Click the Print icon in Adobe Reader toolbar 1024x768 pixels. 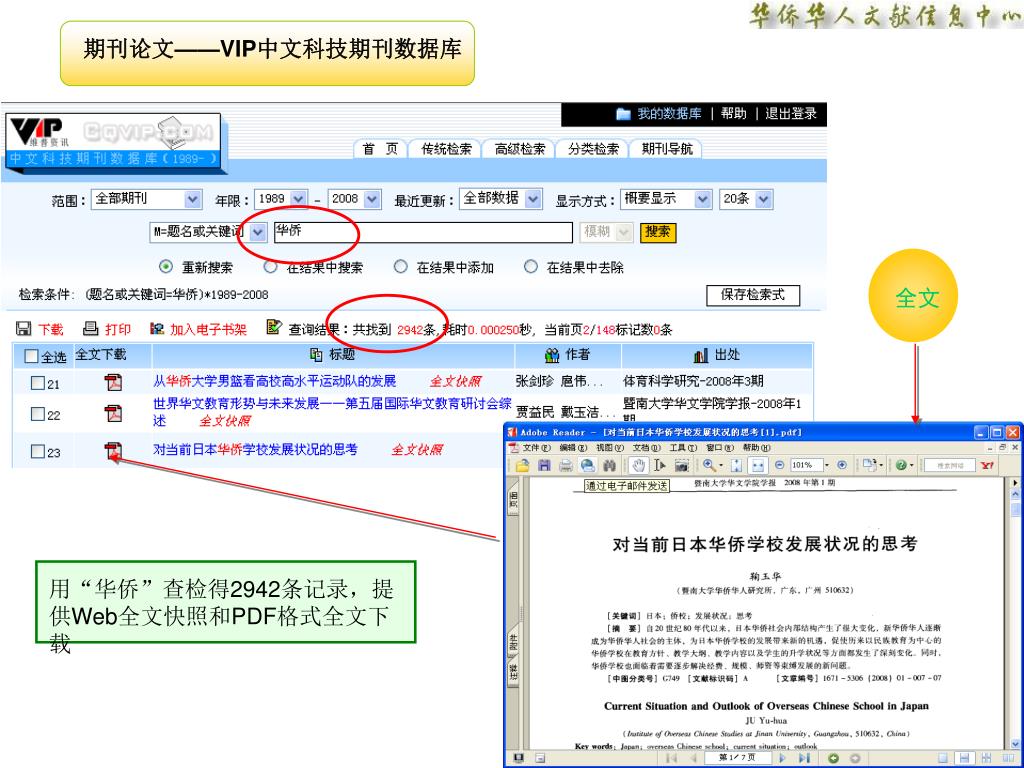(566, 465)
